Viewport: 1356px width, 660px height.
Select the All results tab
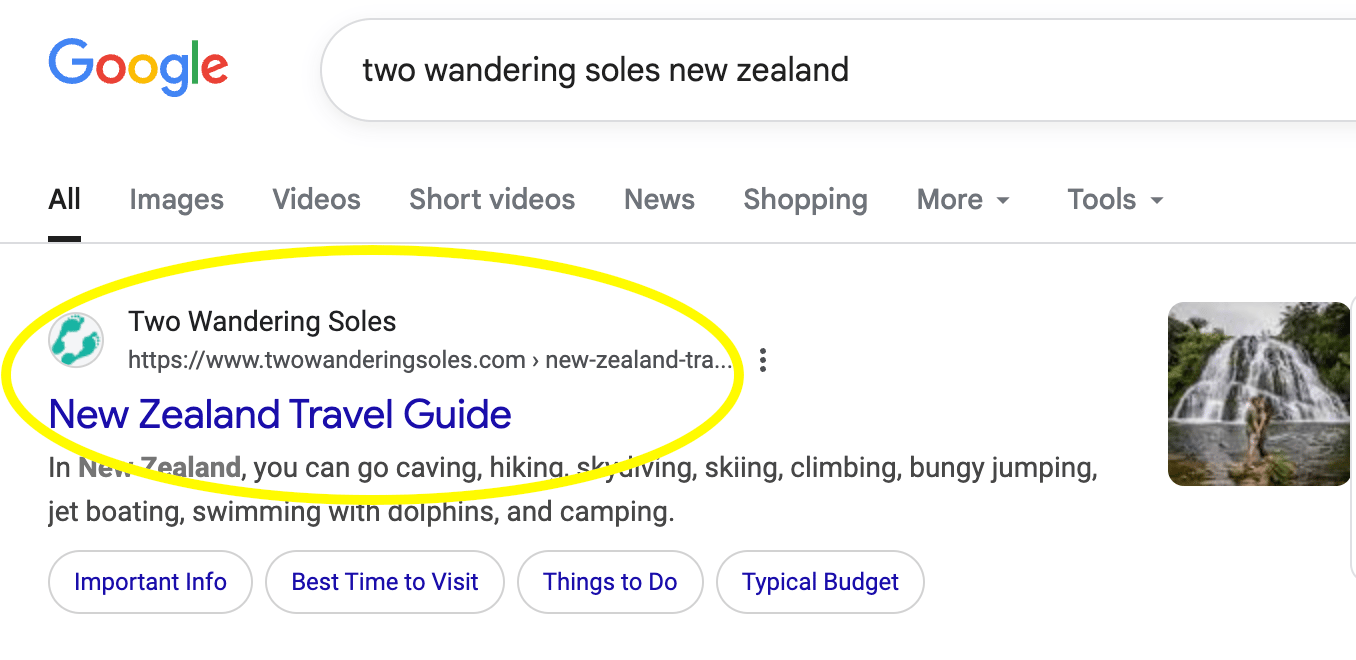[x=65, y=200]
